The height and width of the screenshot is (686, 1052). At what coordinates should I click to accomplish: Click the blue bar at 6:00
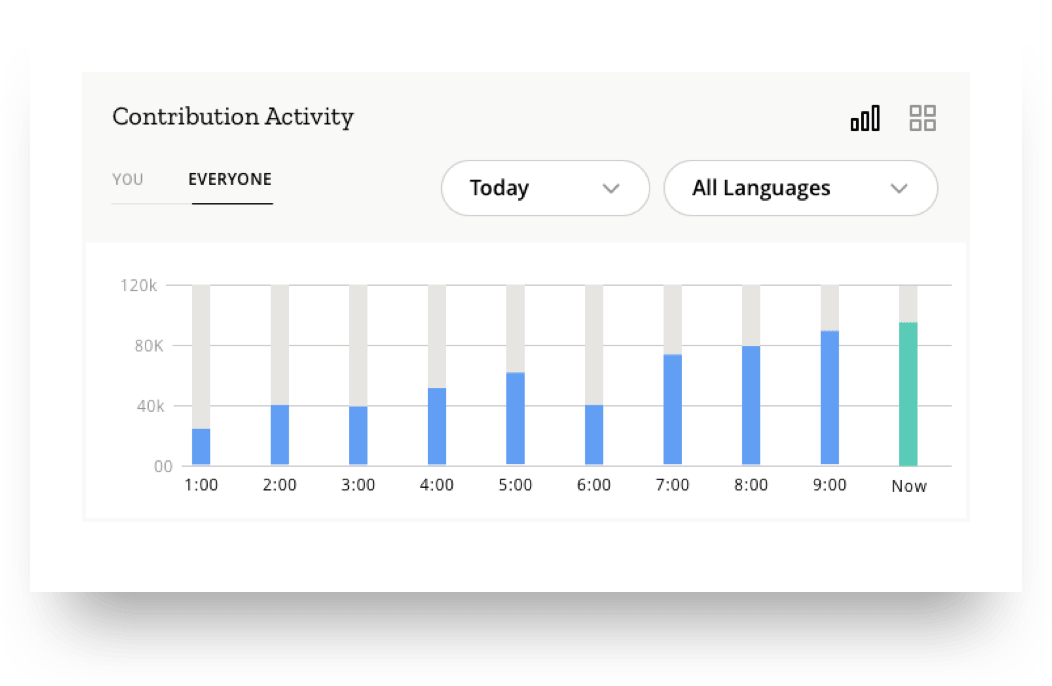click(594, 435)
